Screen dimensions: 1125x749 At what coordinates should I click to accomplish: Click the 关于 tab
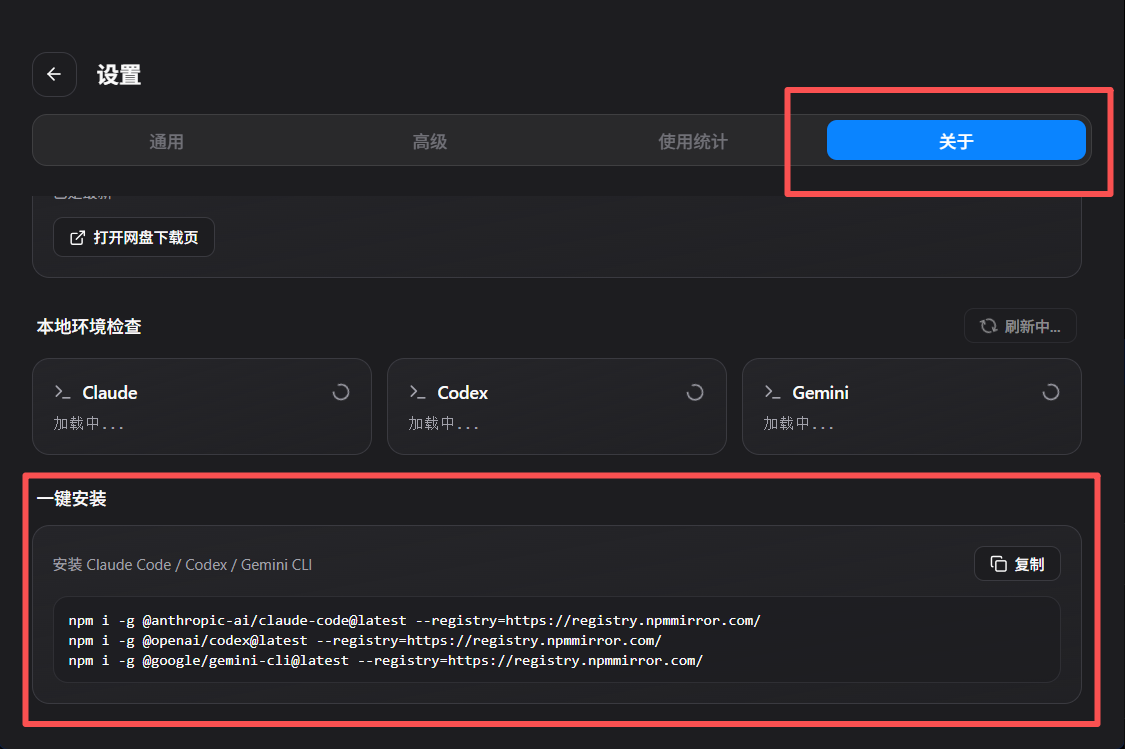tap(955, 141)
